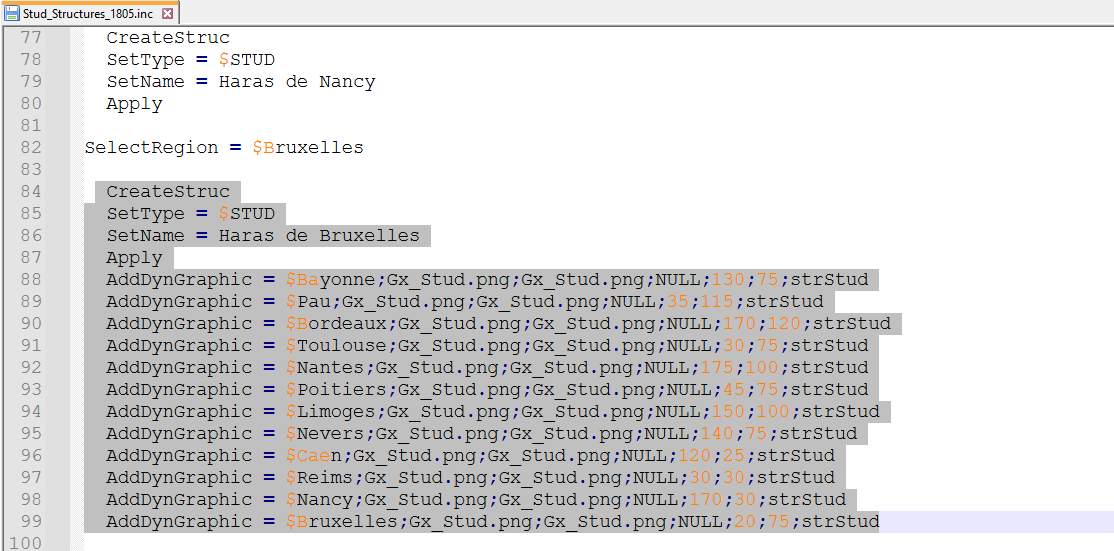Click line number 82 in the margin

tap(31, 147)
